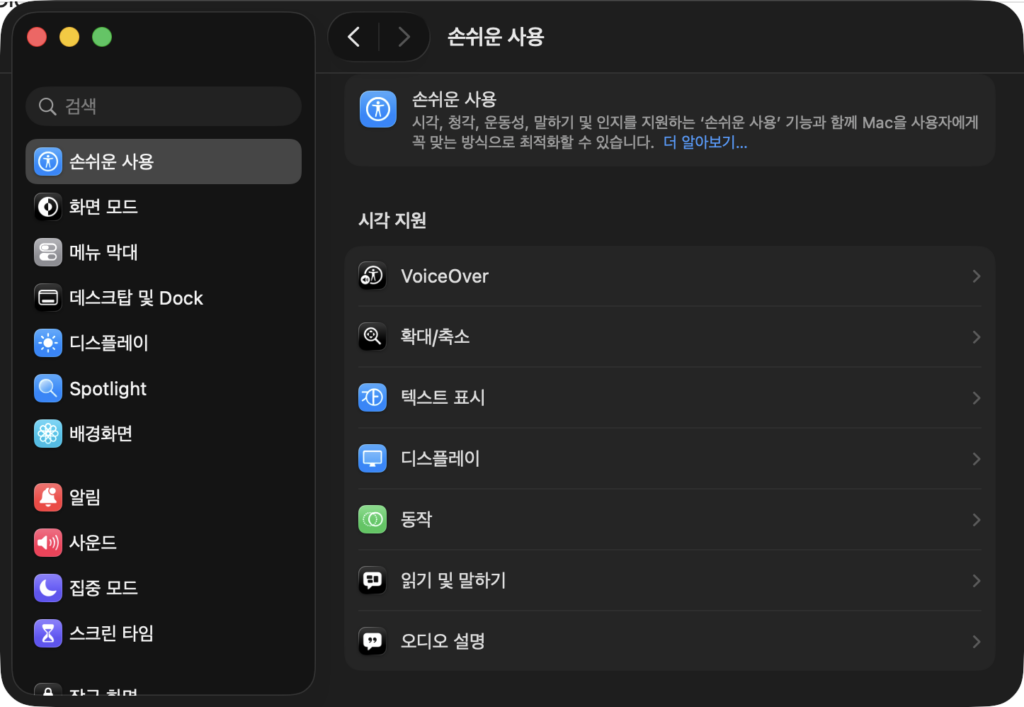Click the sidebar 디스플레이 sun icon

pyautogui.click(x=48, y=343)
